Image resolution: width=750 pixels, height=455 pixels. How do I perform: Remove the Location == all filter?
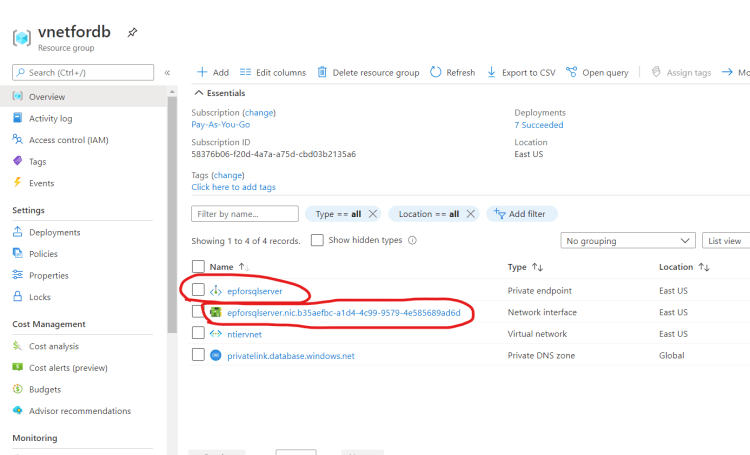click(471, 214)
